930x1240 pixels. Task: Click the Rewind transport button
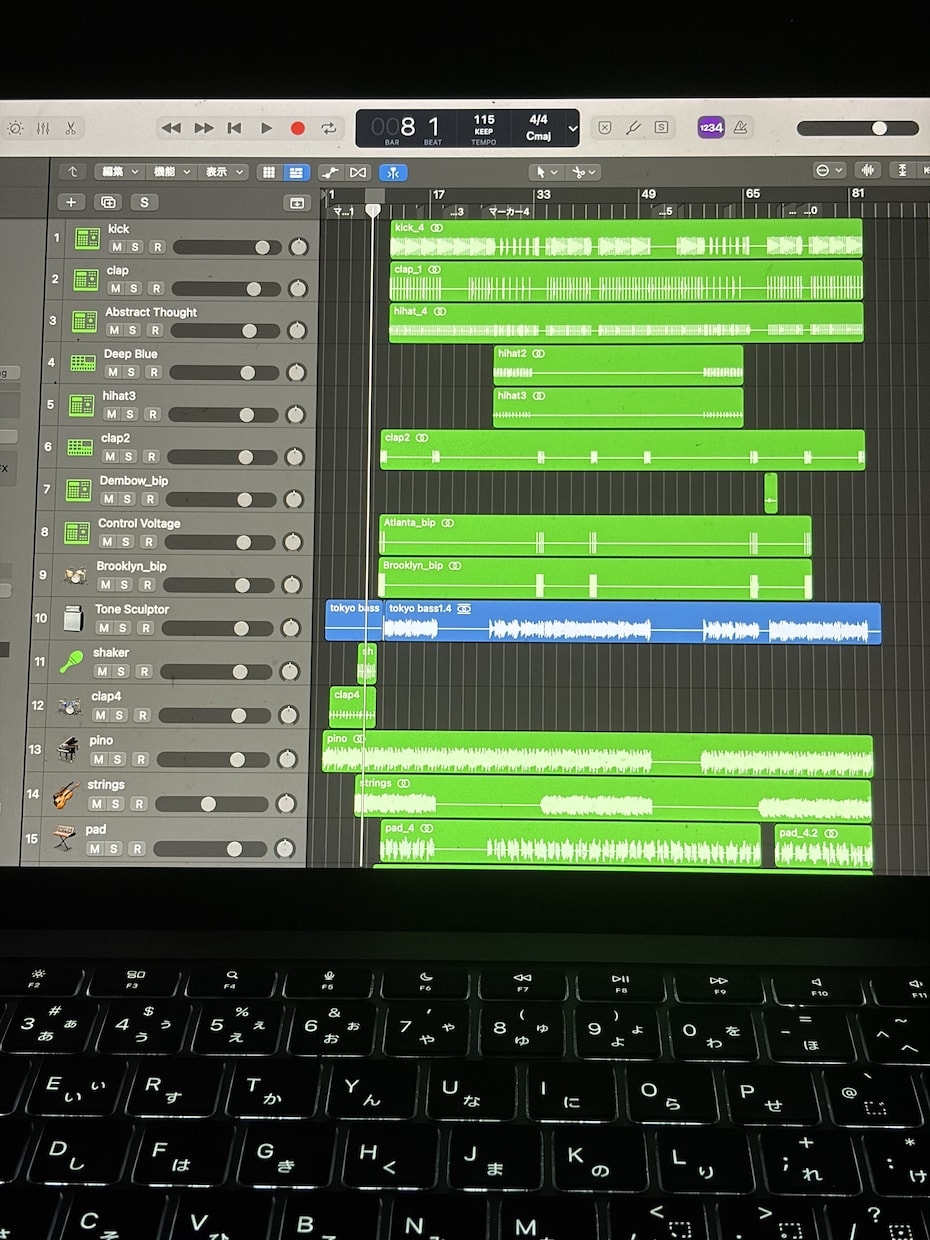pos(171,128)
